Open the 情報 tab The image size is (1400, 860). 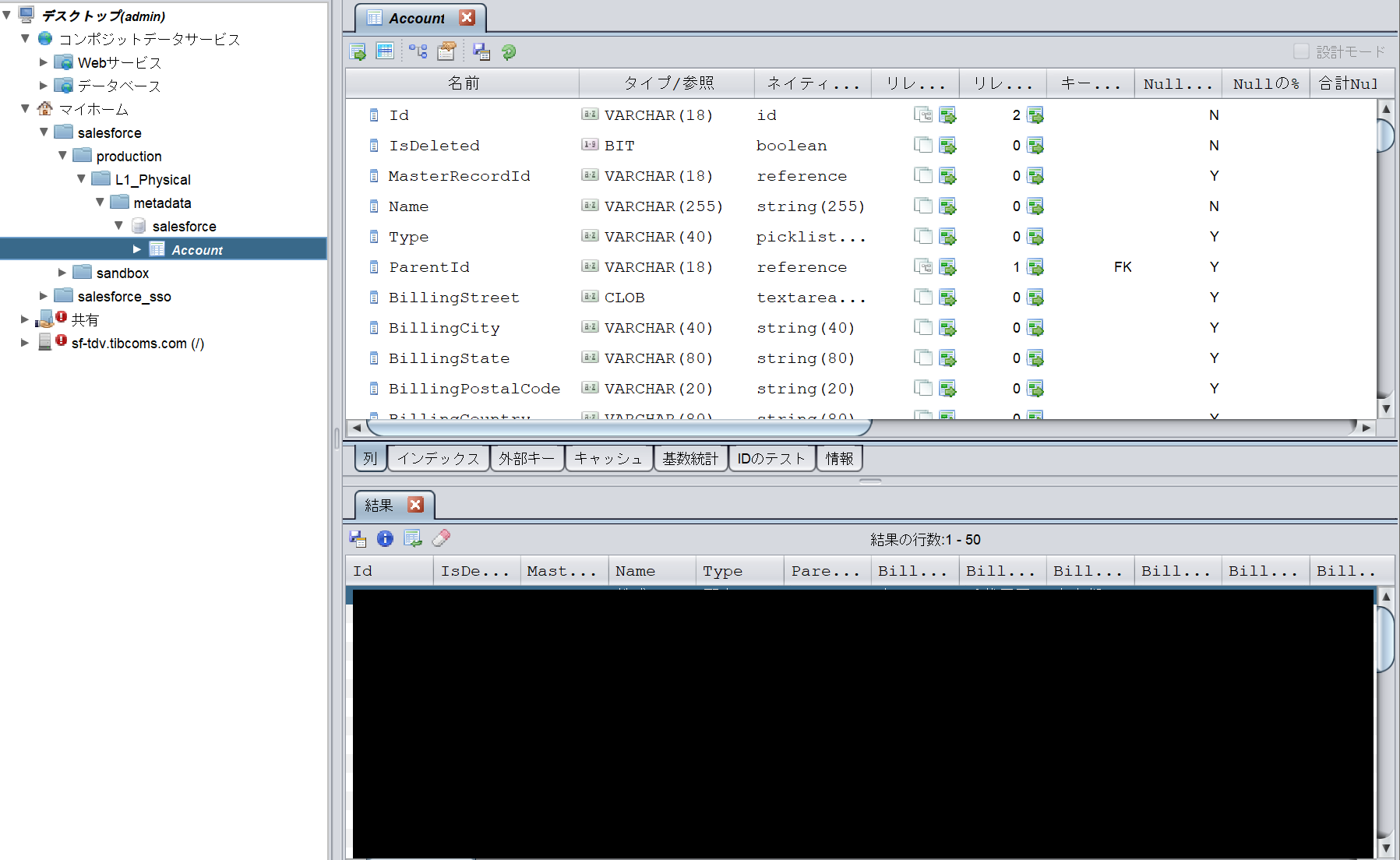[839, 459]
